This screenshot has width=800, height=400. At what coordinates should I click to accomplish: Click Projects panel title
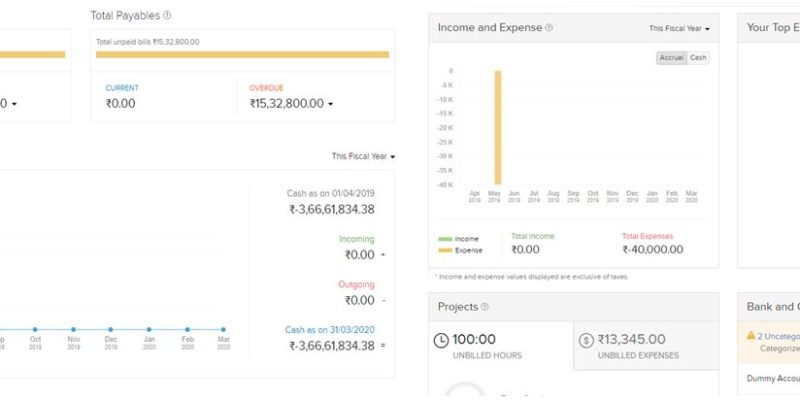pyautogui.click(x=458, y=307)
